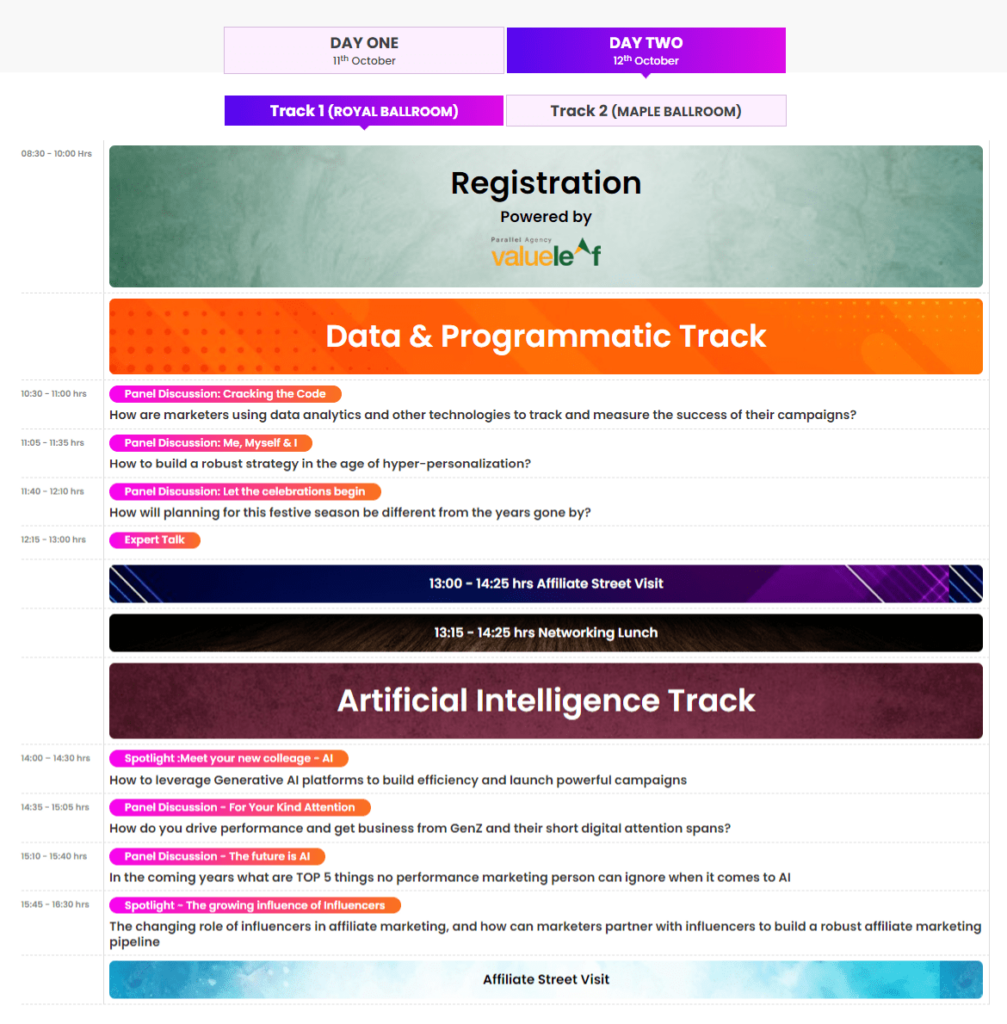Click the Cracking the Code panel label

(225, 394)
